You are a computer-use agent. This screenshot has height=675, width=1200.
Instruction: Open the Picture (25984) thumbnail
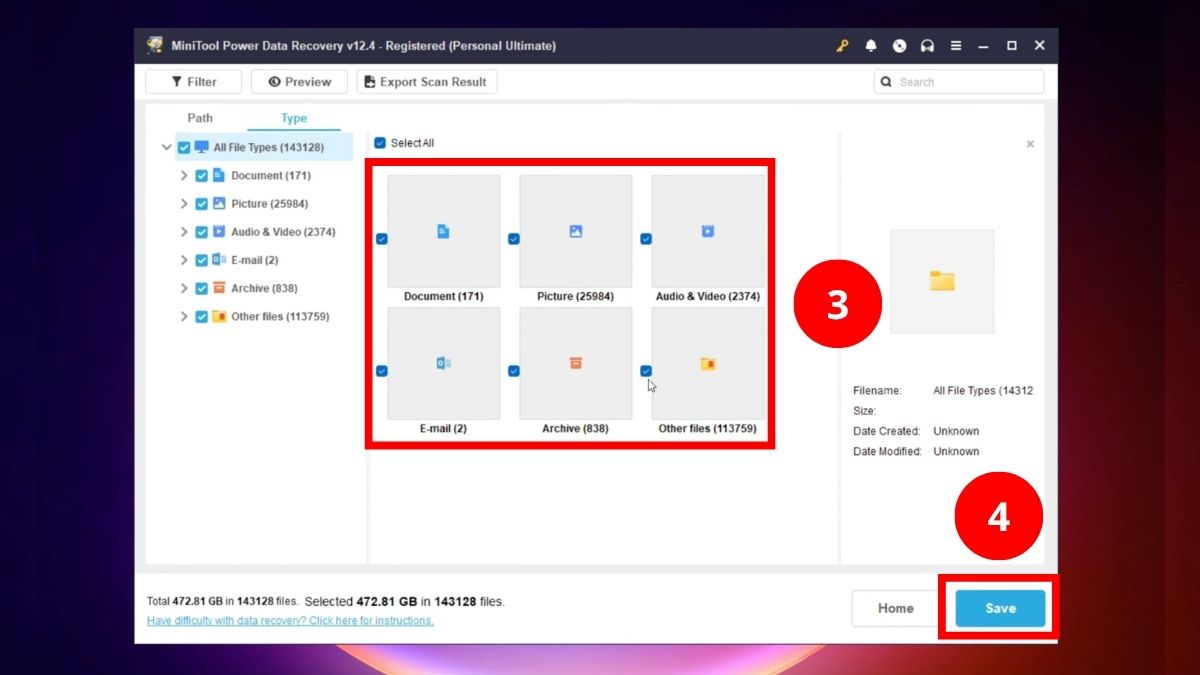[575, 232]
